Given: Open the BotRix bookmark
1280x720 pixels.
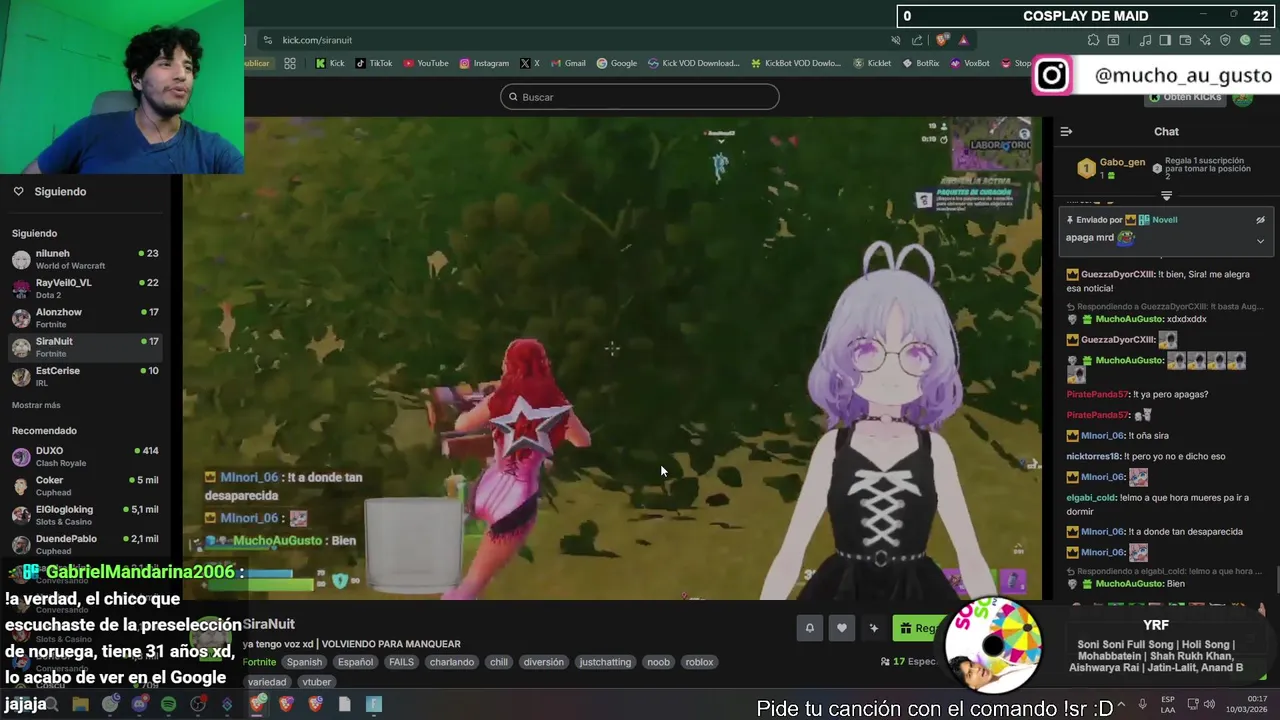Looking at the screenshot, I should coord(921,63).
